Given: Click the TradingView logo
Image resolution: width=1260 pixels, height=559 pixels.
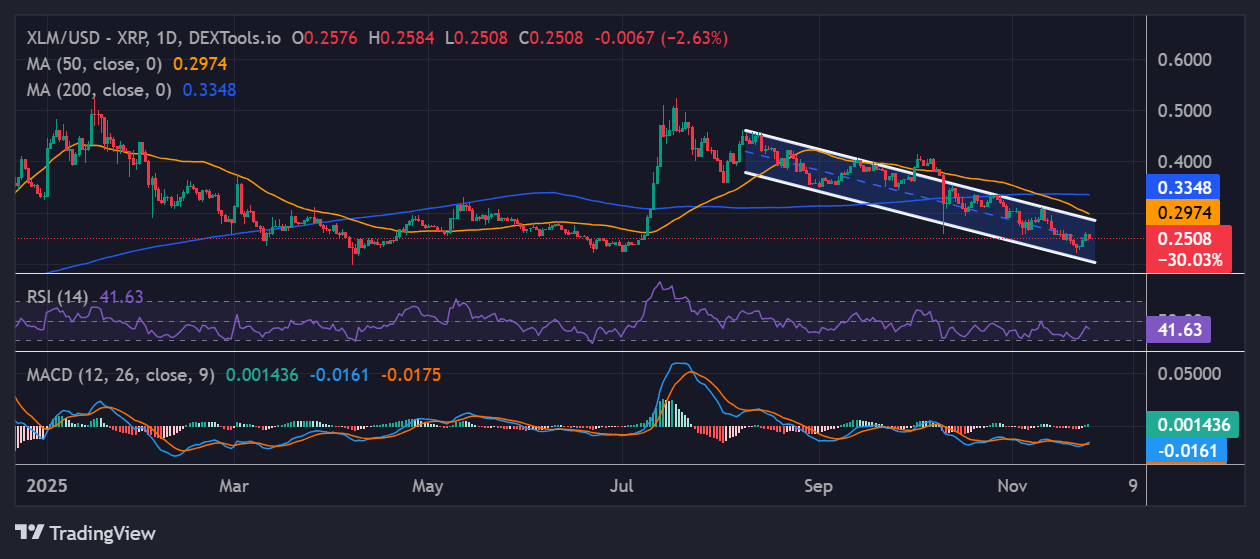Looking at the screenshot, I should click(x=86, y=532).
